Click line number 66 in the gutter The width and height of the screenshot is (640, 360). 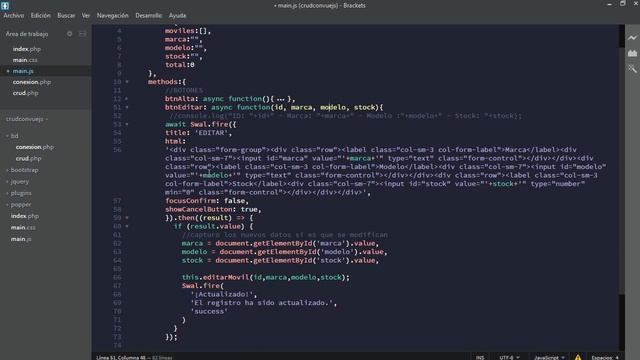(117, 277)
